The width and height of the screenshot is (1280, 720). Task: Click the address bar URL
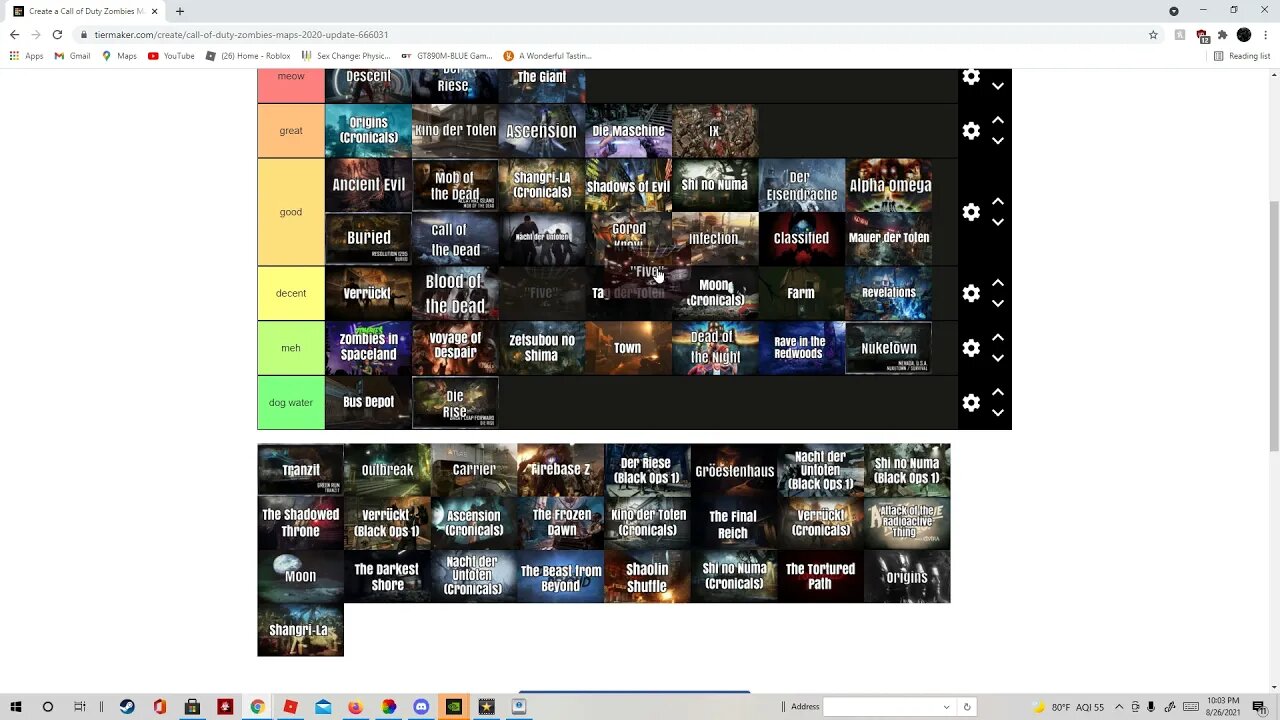(241, 34)
